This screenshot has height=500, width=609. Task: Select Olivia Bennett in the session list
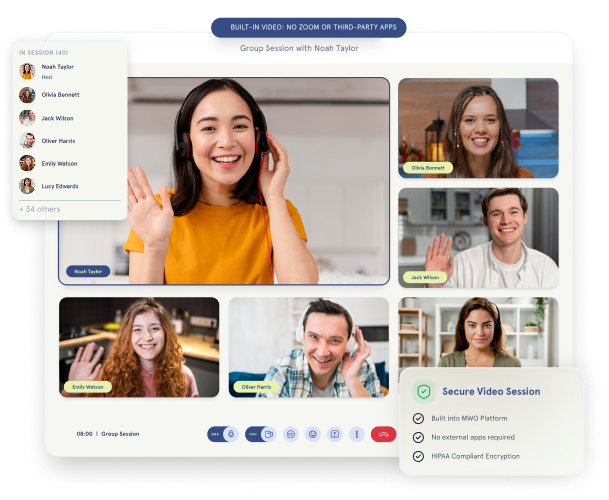coord(62,95)
